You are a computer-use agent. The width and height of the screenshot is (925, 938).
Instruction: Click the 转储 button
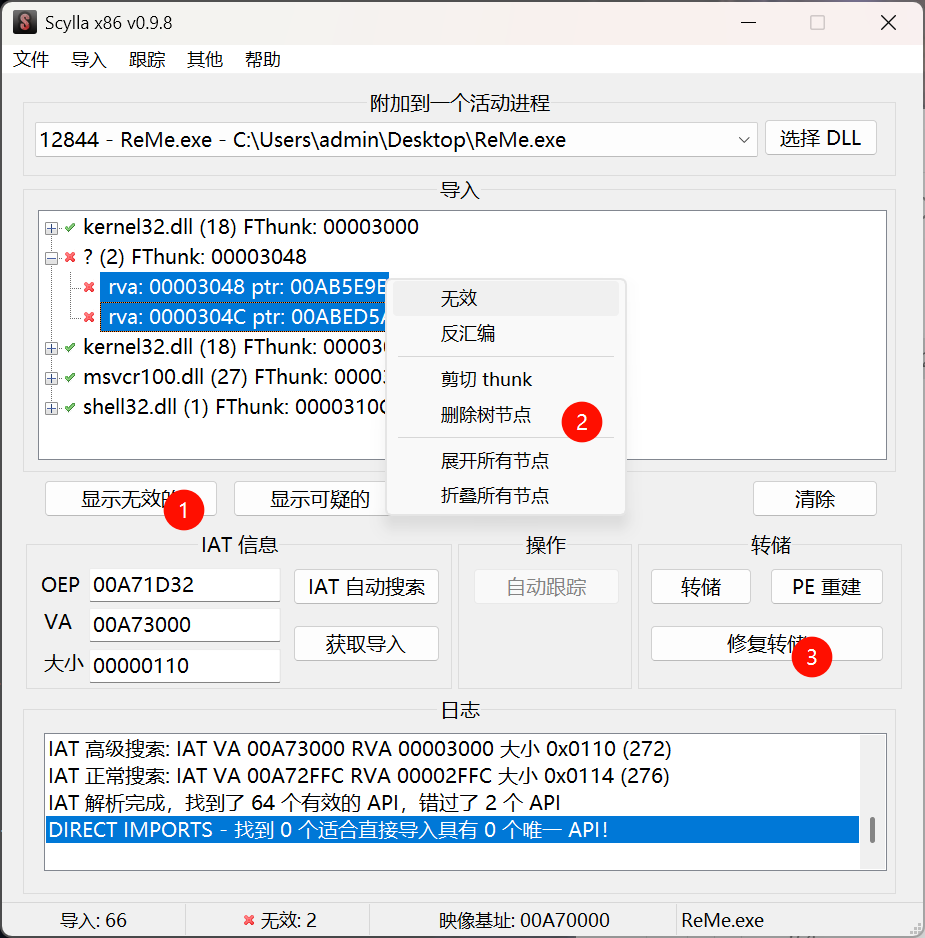[701, 587]
